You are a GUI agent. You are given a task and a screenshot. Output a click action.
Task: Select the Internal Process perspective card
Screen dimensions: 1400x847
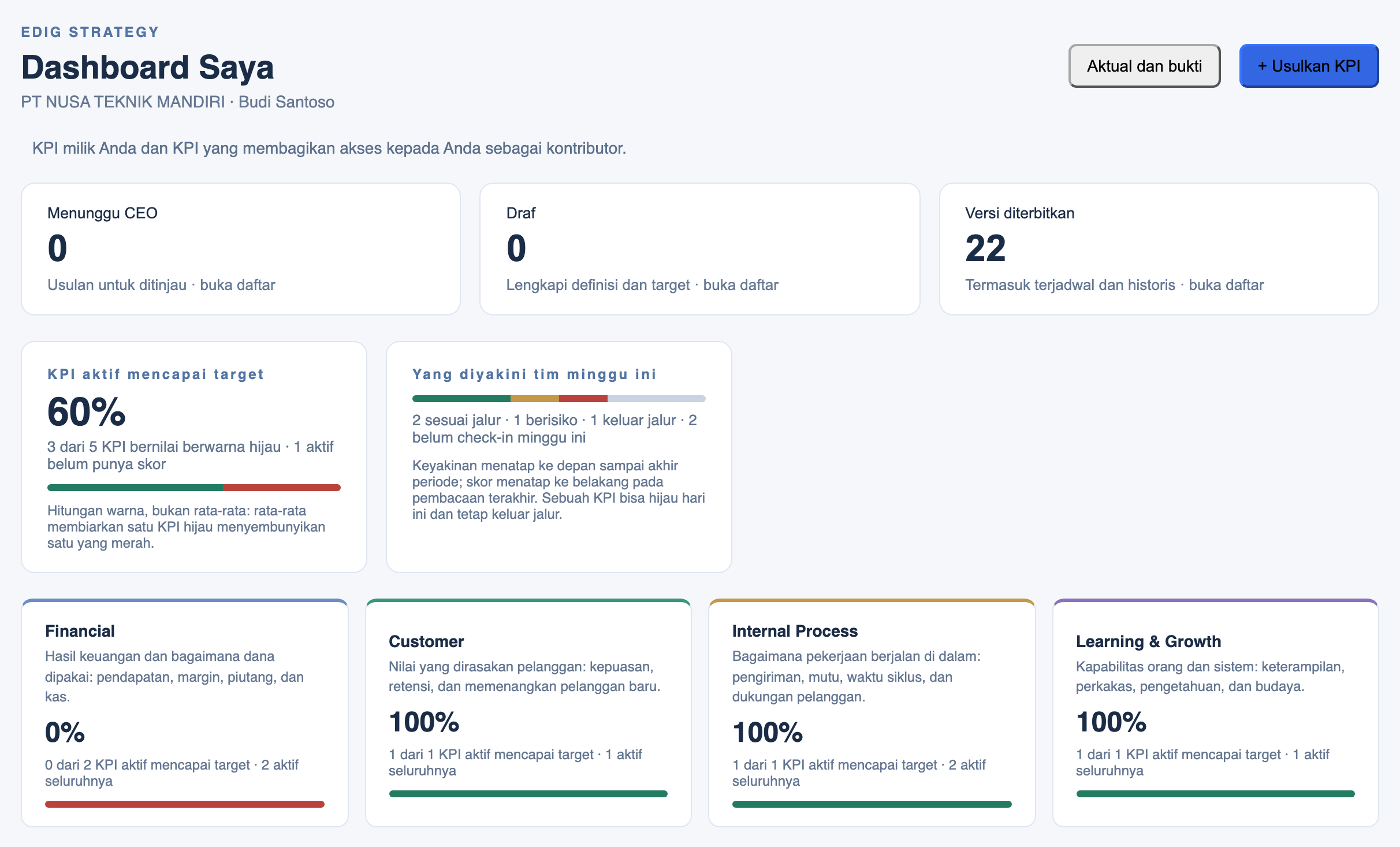pos(872,713)
